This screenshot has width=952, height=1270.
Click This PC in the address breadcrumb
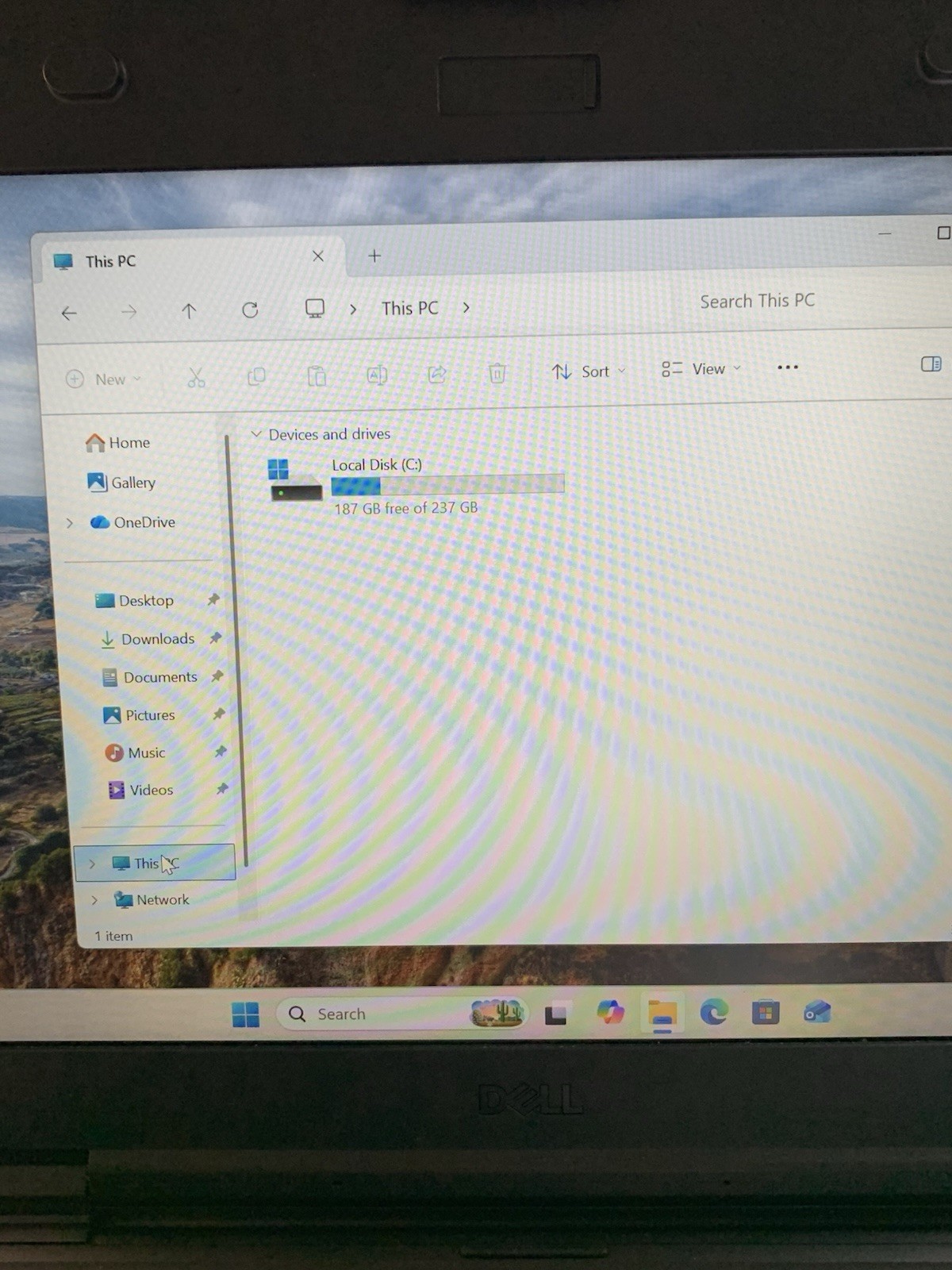pyautogui.click(x=409, y=308)
